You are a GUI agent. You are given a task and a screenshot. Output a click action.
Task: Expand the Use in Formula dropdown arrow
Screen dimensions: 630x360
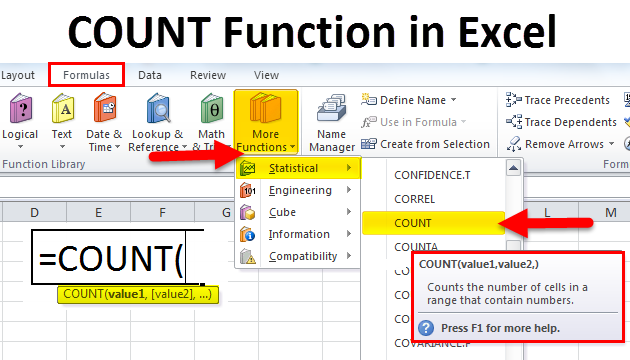463,121
